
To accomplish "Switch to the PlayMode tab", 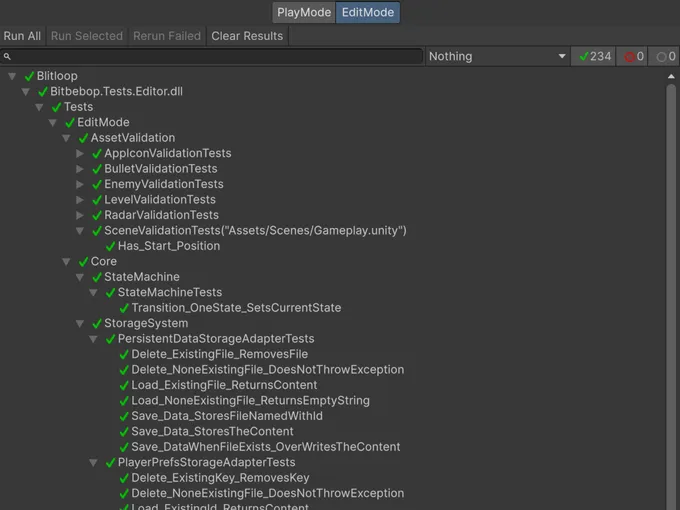I will pos(303,13).
